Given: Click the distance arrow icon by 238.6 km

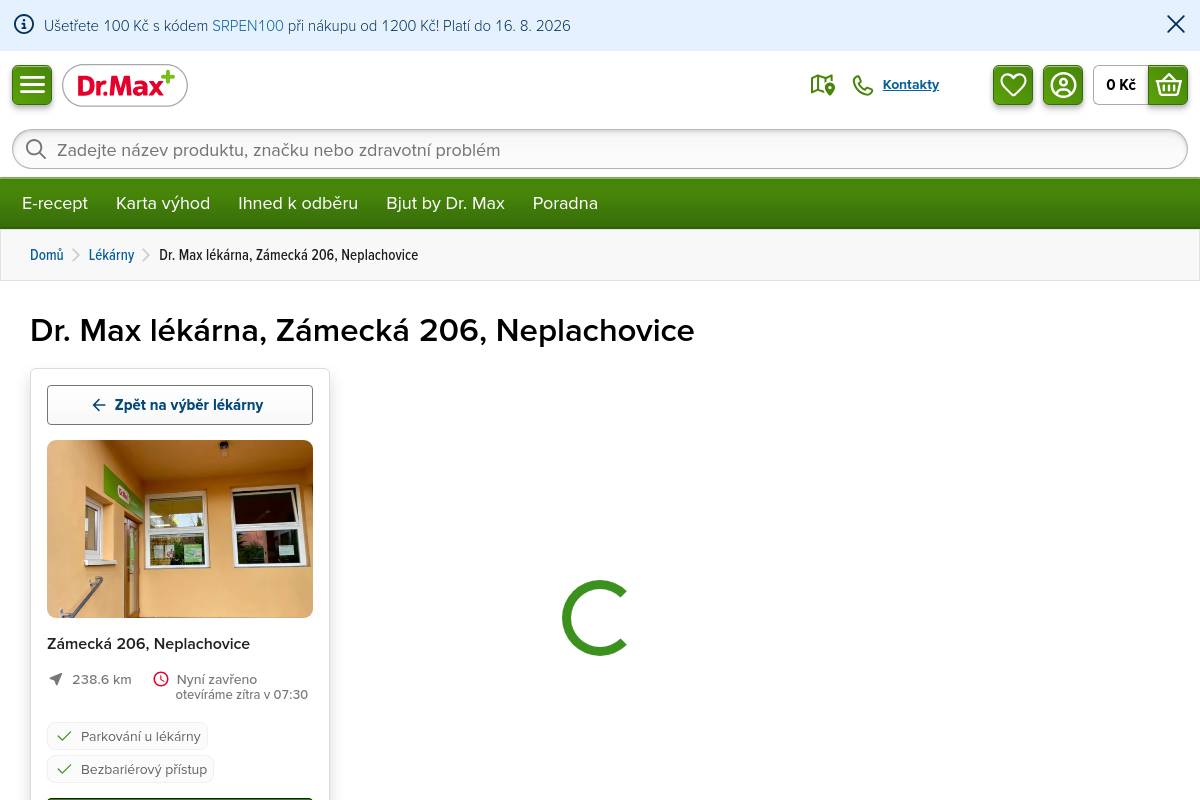Looking at the screenshot, I should click(x=56, y=679).
